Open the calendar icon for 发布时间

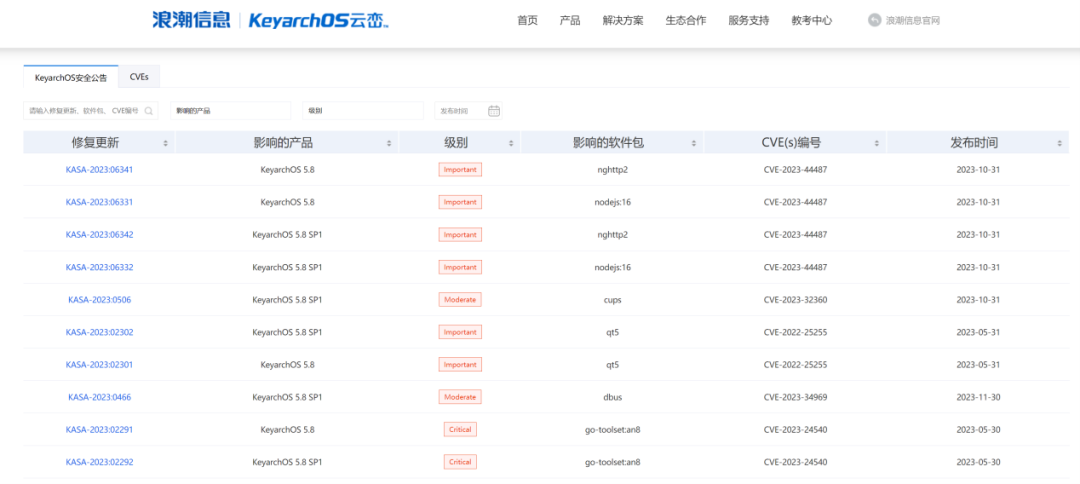(x=494, y=110)
